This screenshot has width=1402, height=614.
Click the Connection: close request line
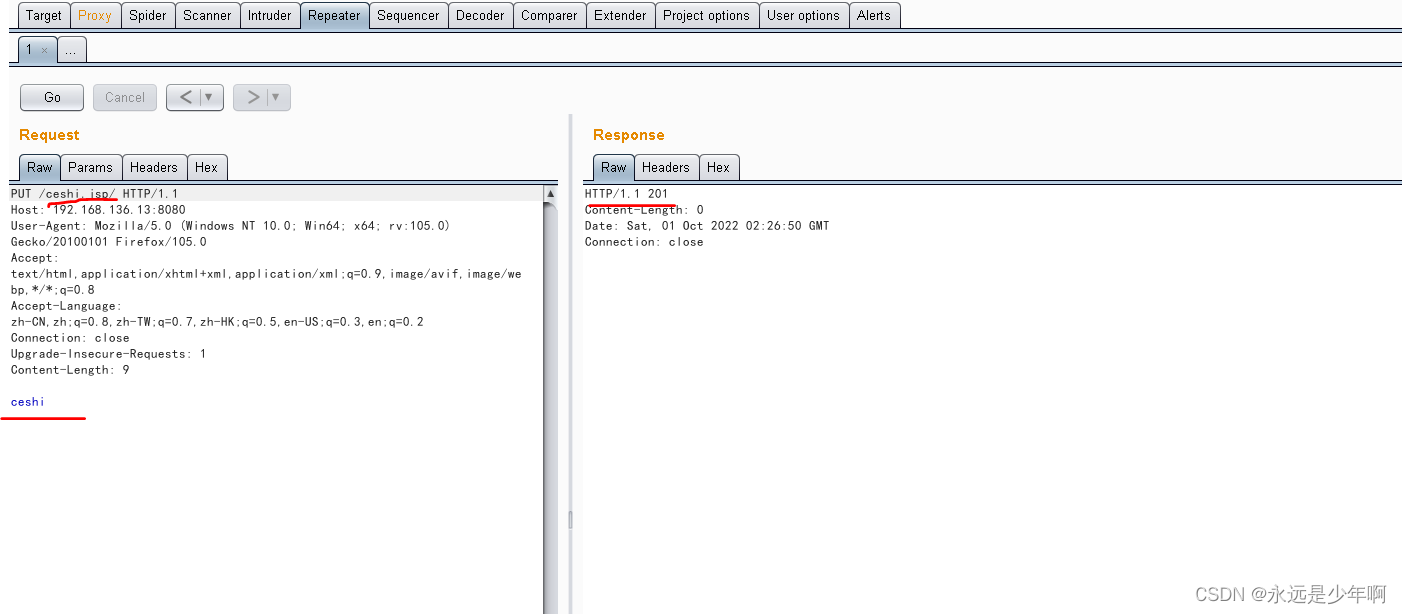point(70,337)
